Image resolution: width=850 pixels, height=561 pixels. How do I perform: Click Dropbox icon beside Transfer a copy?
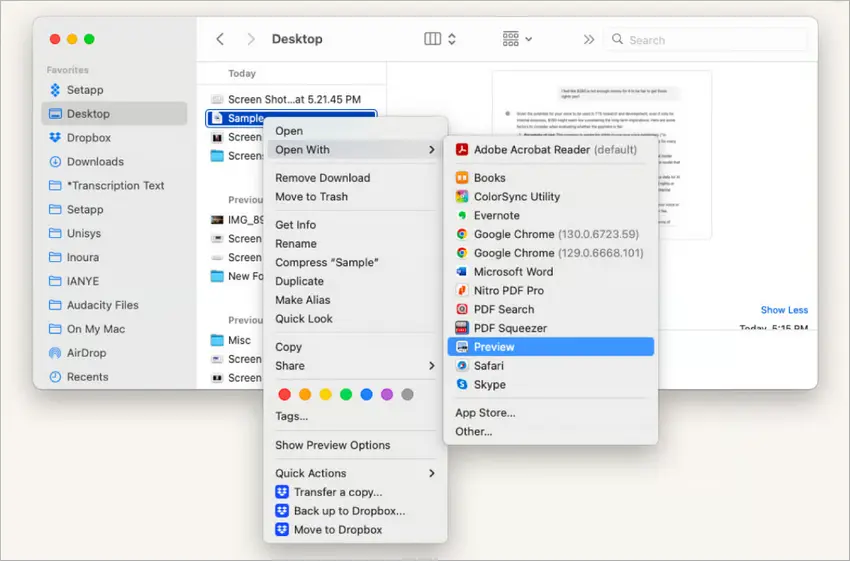point(282,492)
